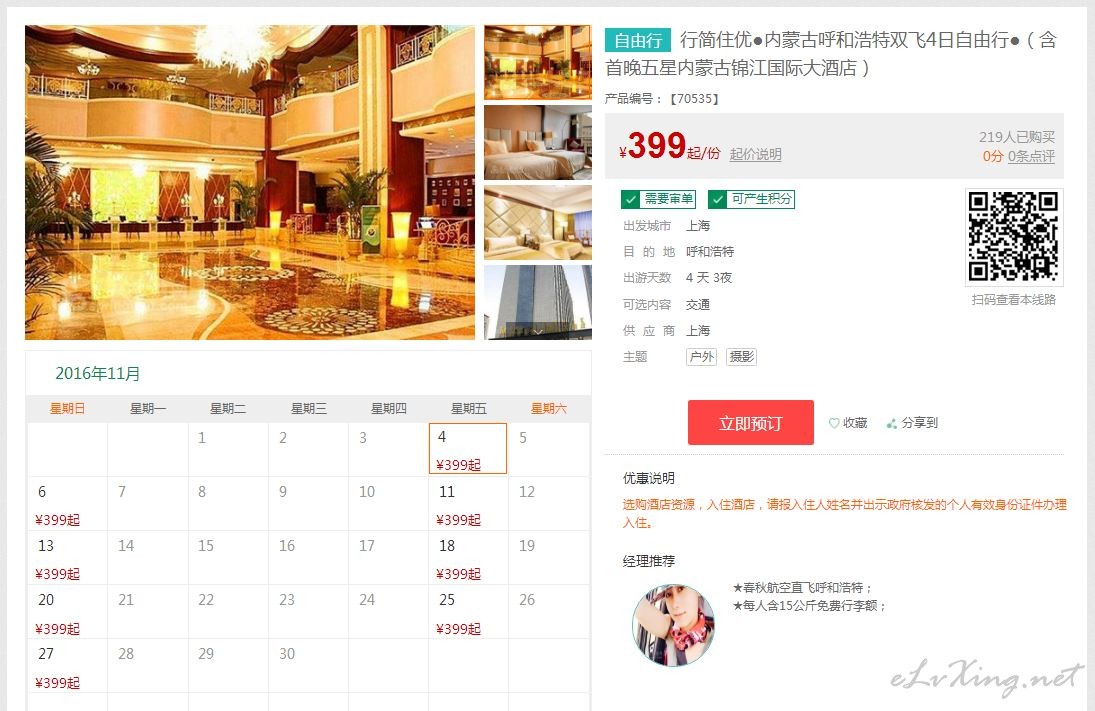The height and width of the screenshot is (711, 1095).
Task: Click the 分享到 share icon
Action: click(x=892, y=423)
